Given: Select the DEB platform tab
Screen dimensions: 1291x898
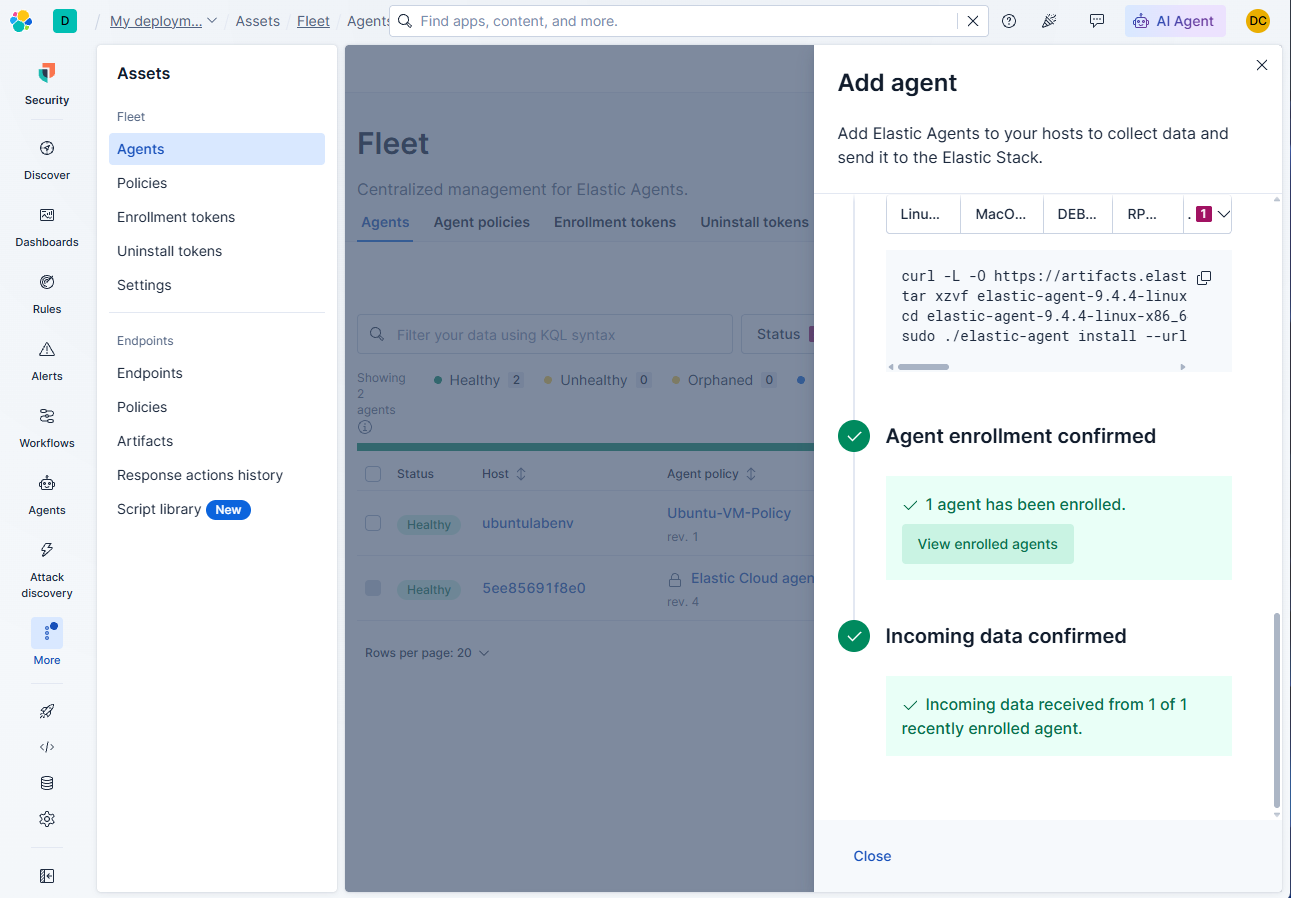Looking at the screenshot, I should click(x=1078, y=214).
